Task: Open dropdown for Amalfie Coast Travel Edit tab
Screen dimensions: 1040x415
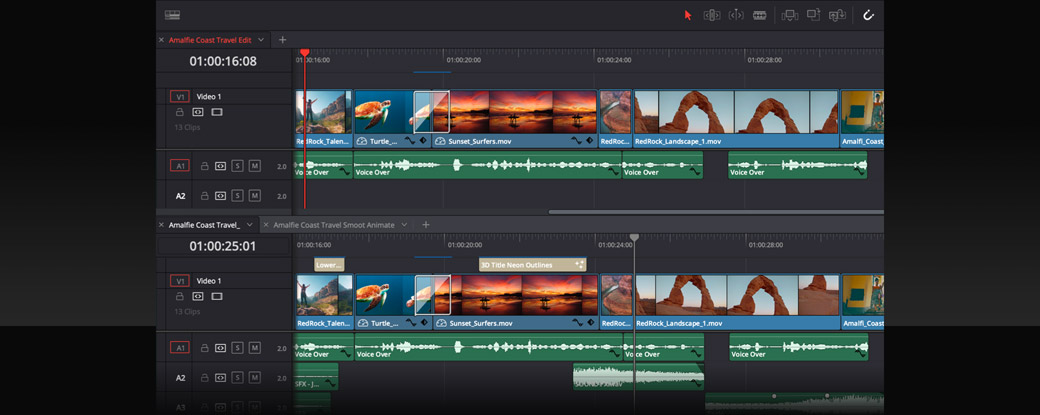Action: click(x=261, y=40)
